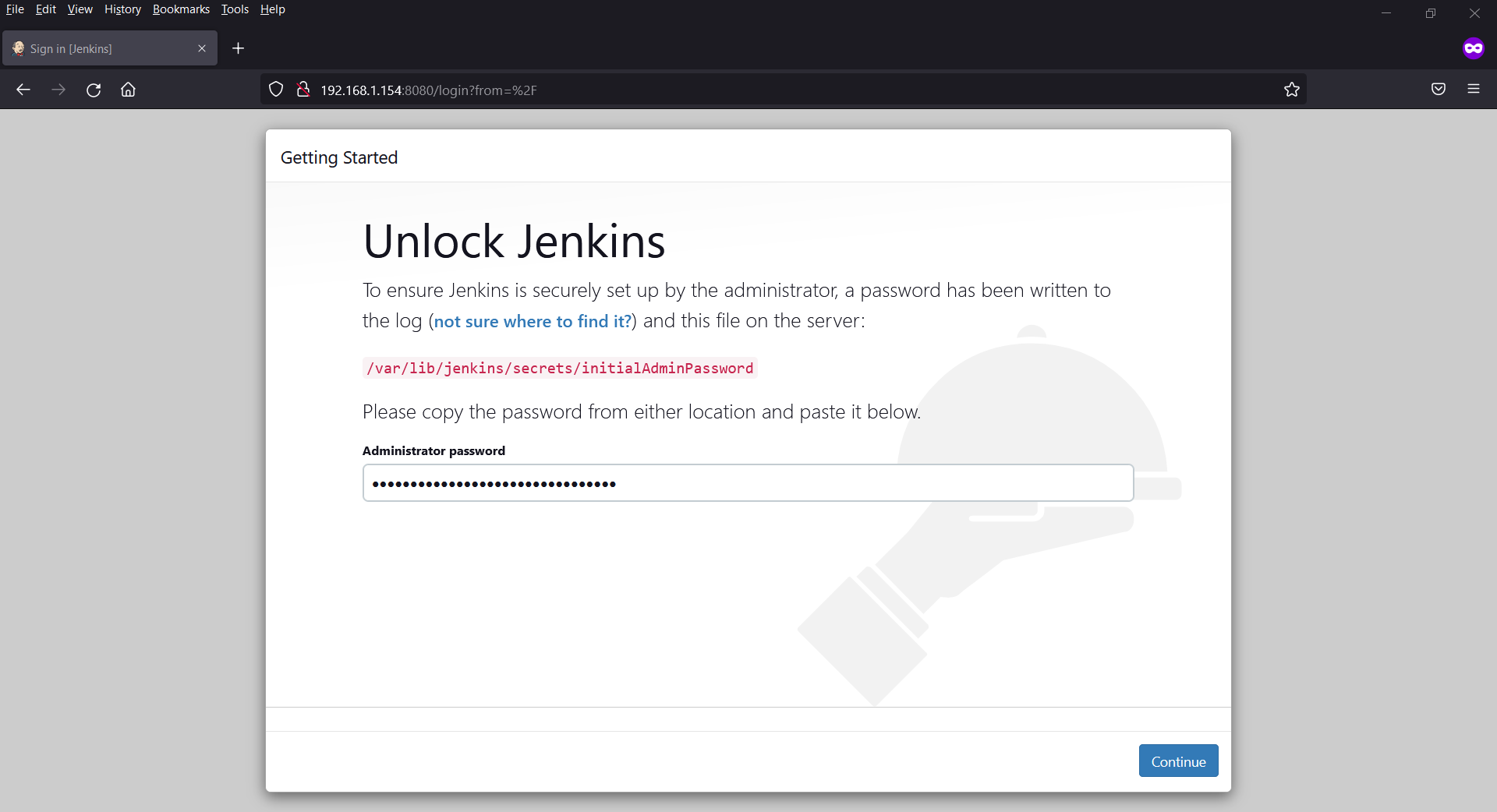Click the initialAdminPassword file path
This screenshot has width=1497, height=812.
(560, 368)
